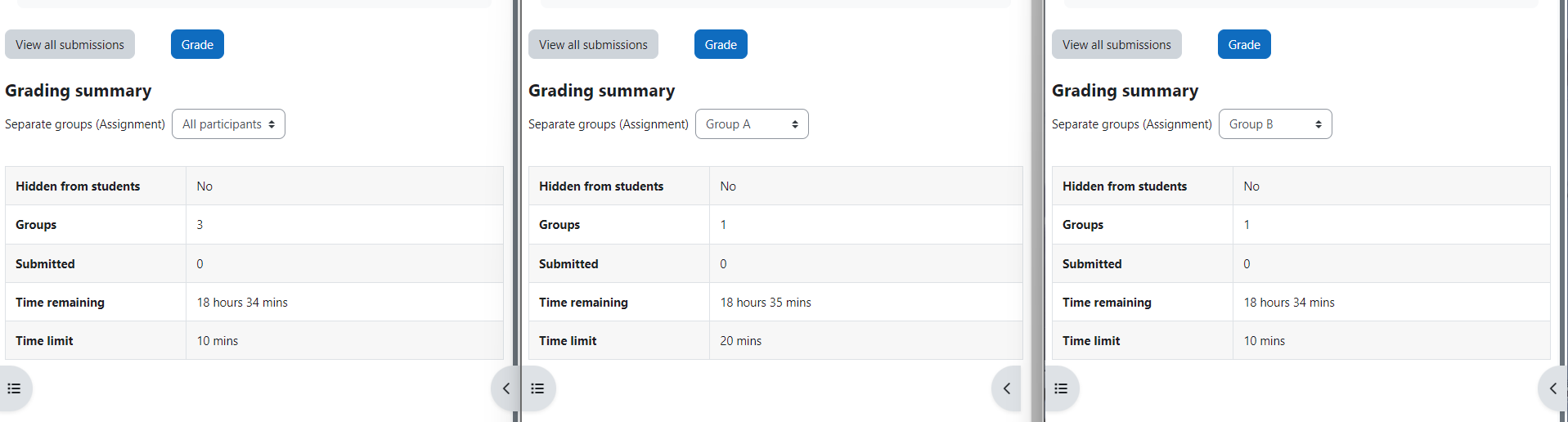The height and width of the screenshot is (422, 1568).
Task: Open block drawer chevron in Group A panel
Action: click(x=1007, y=388)
